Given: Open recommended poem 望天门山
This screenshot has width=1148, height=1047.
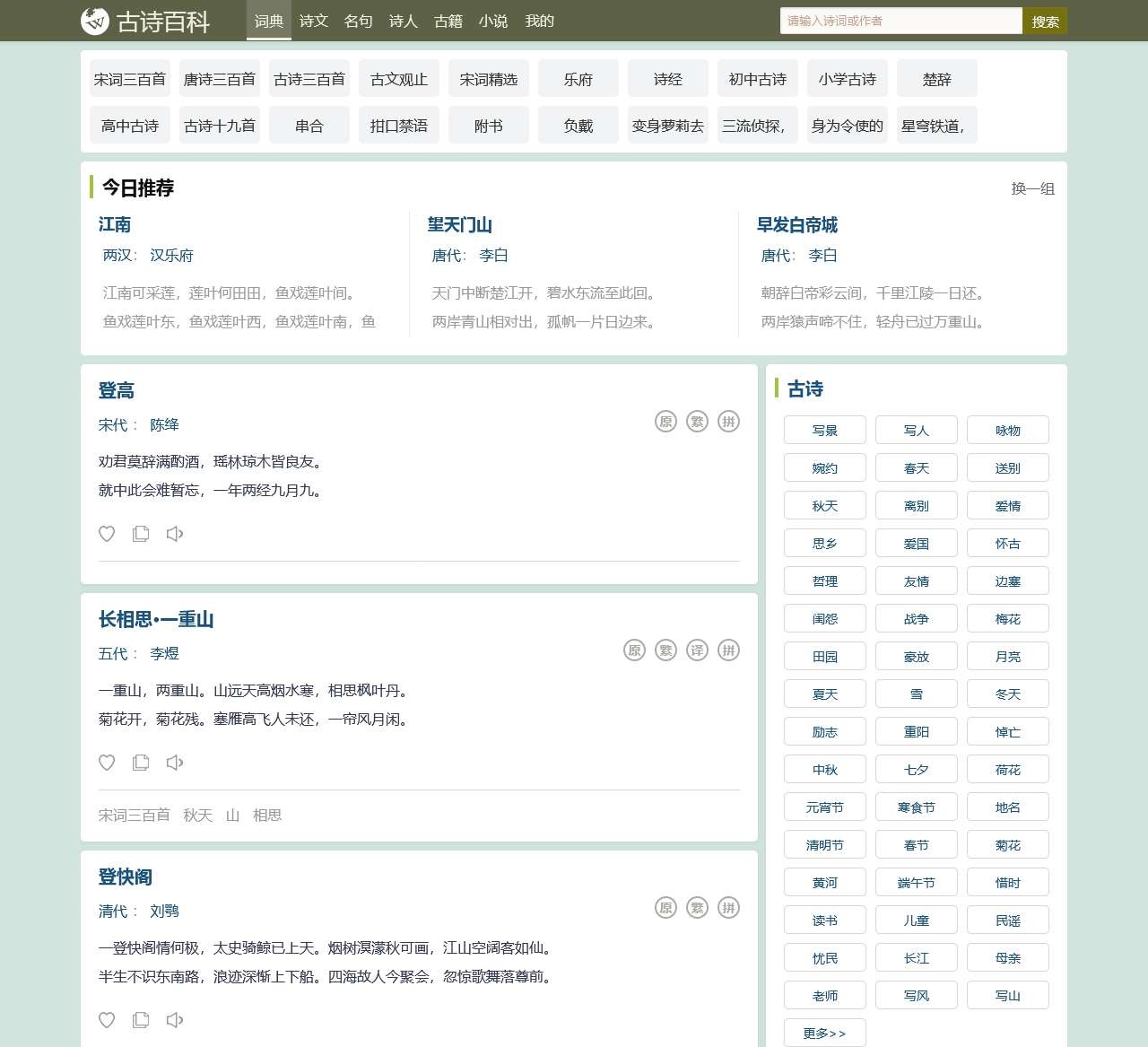Looking at the screenshot, I should click(x=460, y=224).
